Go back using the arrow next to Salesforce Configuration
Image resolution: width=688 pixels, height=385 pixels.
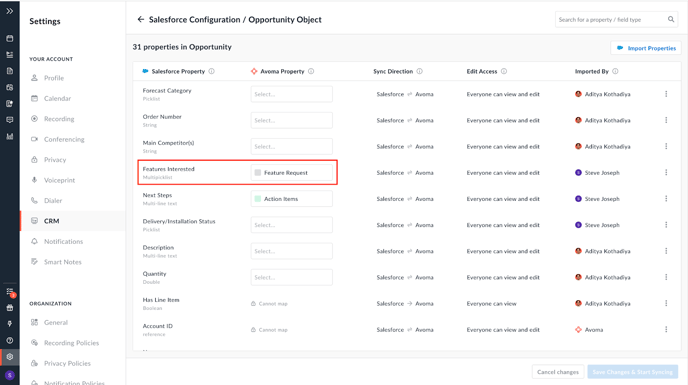(x=140, y=19)
